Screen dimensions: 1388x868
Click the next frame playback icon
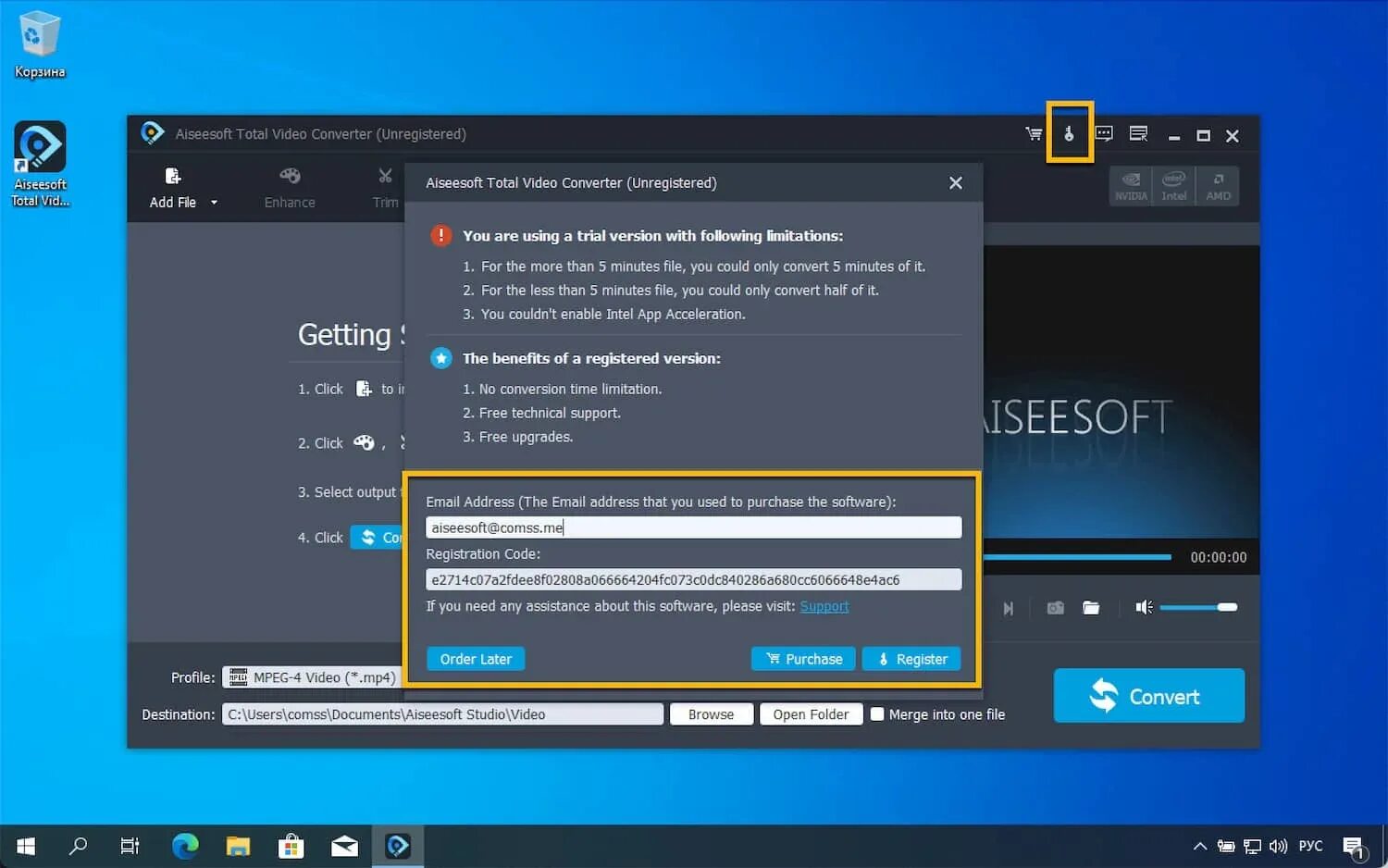tap(1008, 608)
